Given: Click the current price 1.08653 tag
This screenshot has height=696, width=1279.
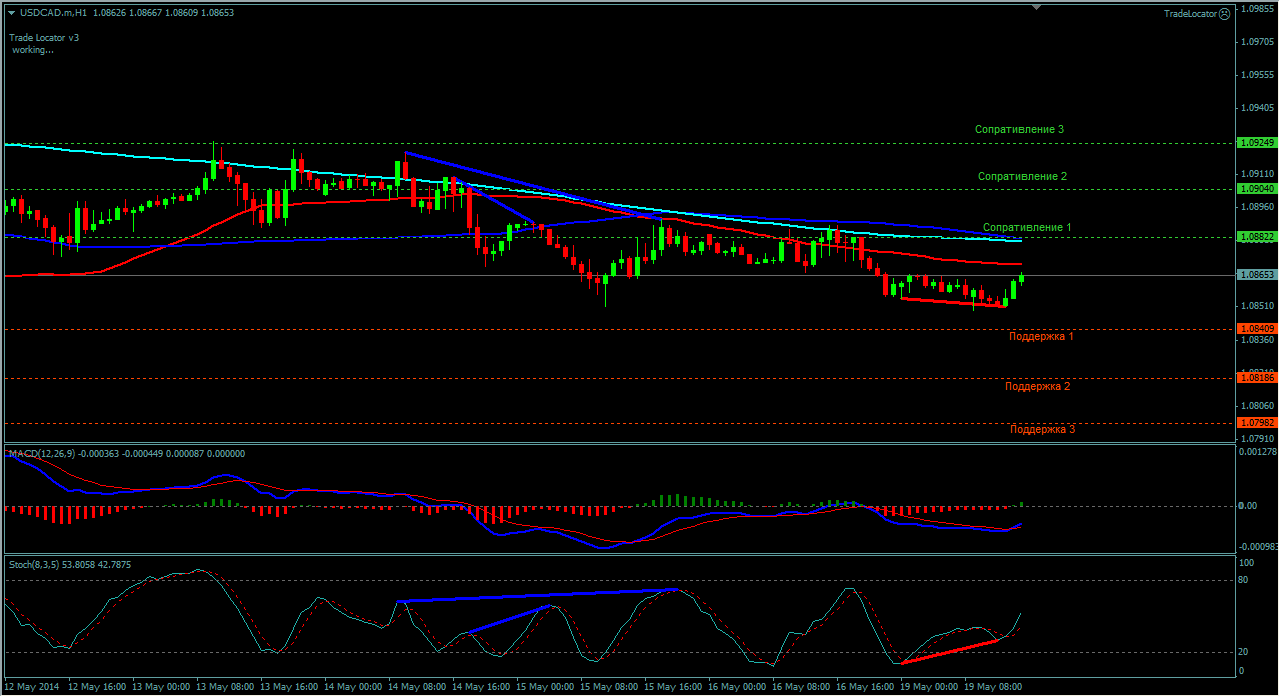Looking at the screenshot, I should click(x=1256, y=274).
